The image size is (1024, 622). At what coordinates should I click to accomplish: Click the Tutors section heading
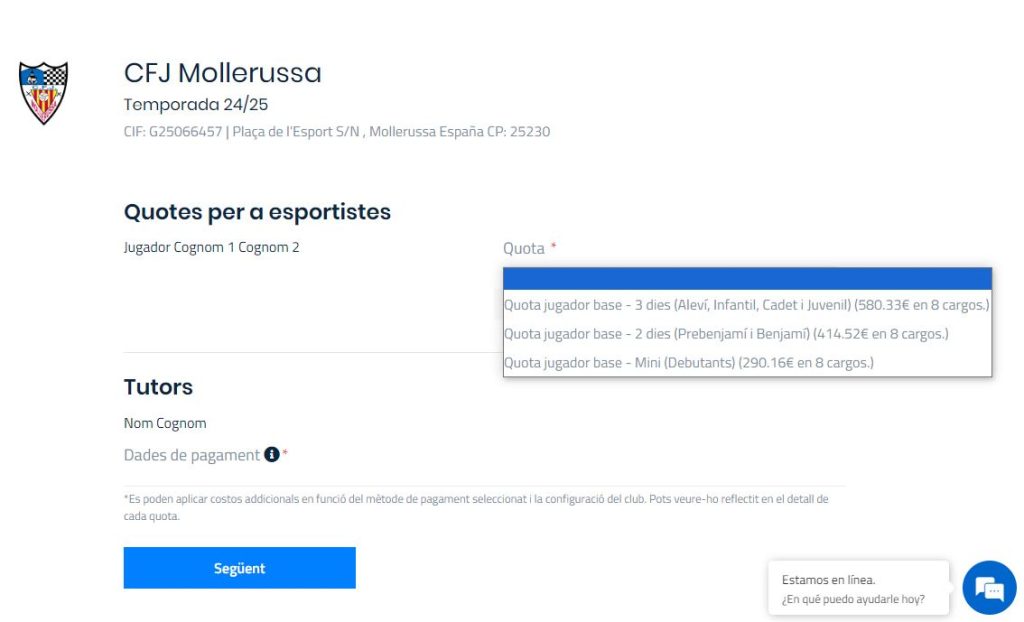click(x=158, y=387)
